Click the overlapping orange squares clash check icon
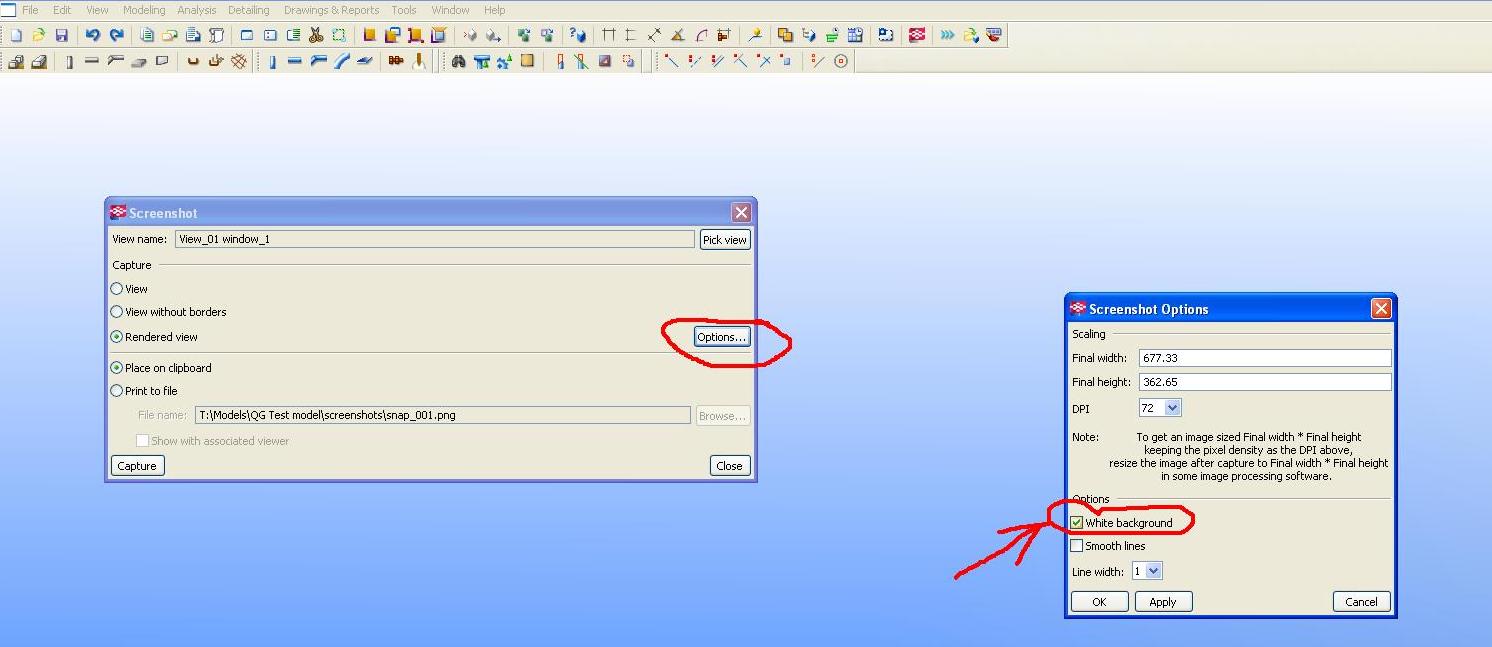 click(x=785, y=35)
